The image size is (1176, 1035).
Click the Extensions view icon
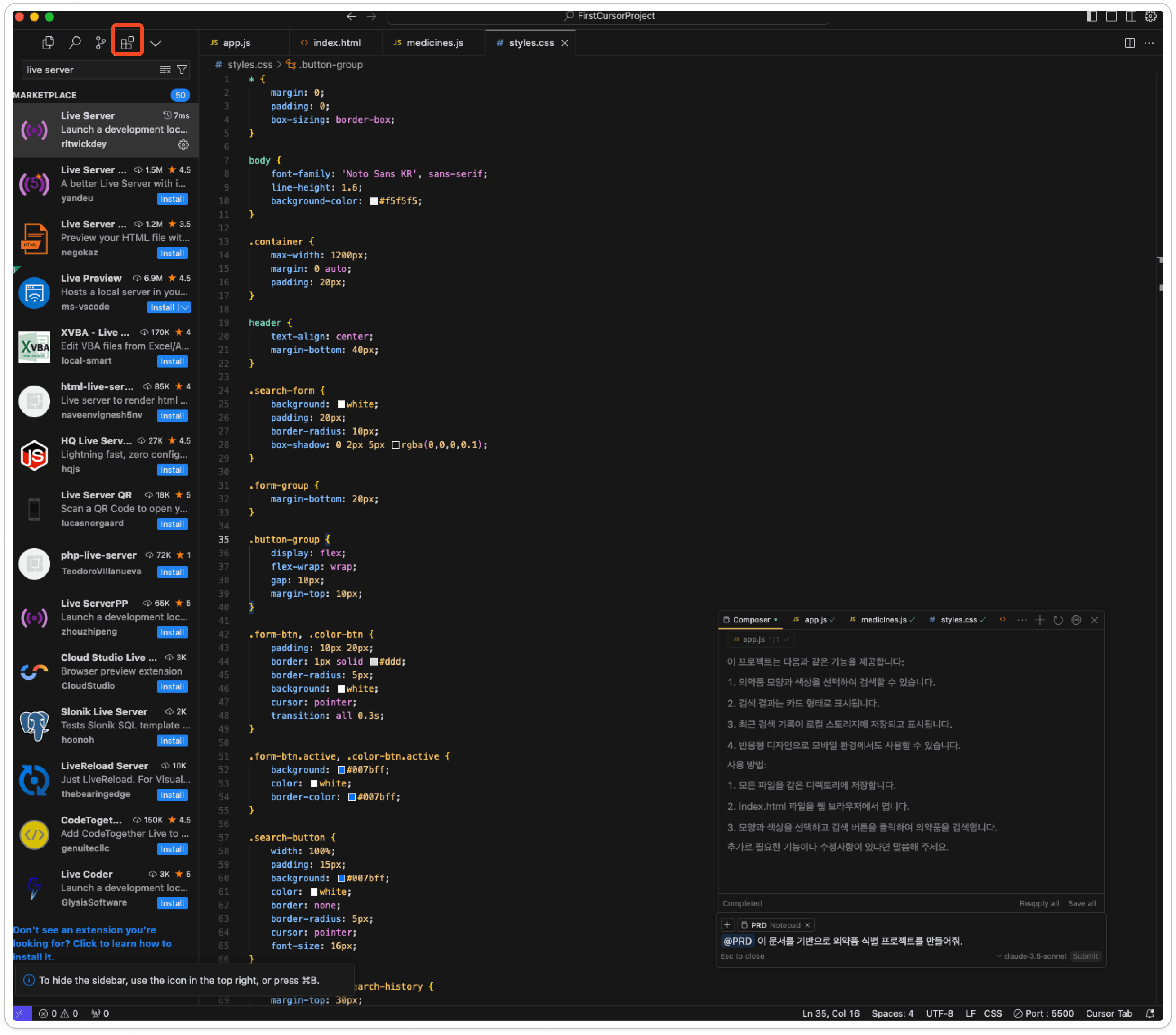click(x=127, y=43)
